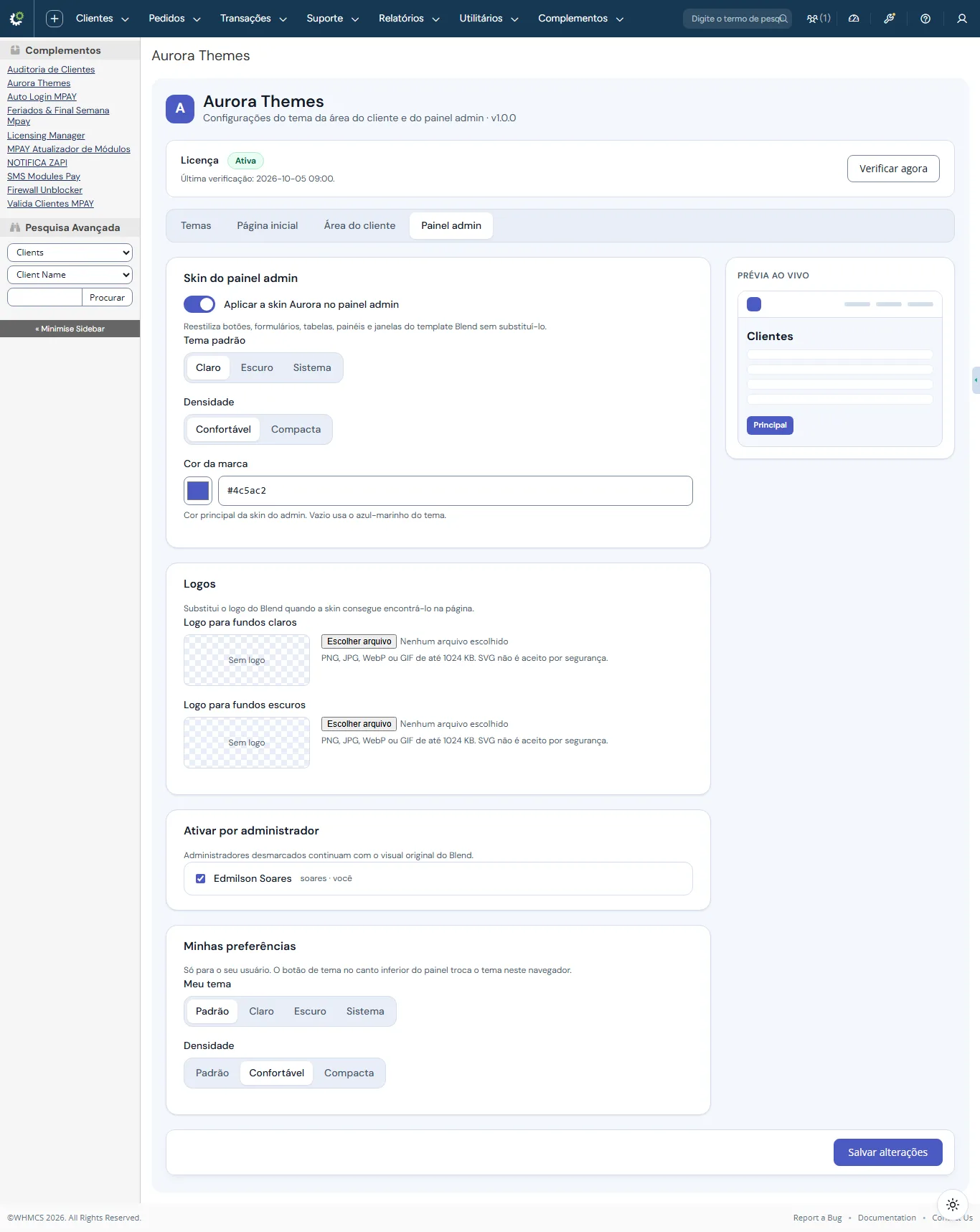The image size is (980, 1232).
Task: Switch to the Área do cliente tab
Action: [359, 225]
